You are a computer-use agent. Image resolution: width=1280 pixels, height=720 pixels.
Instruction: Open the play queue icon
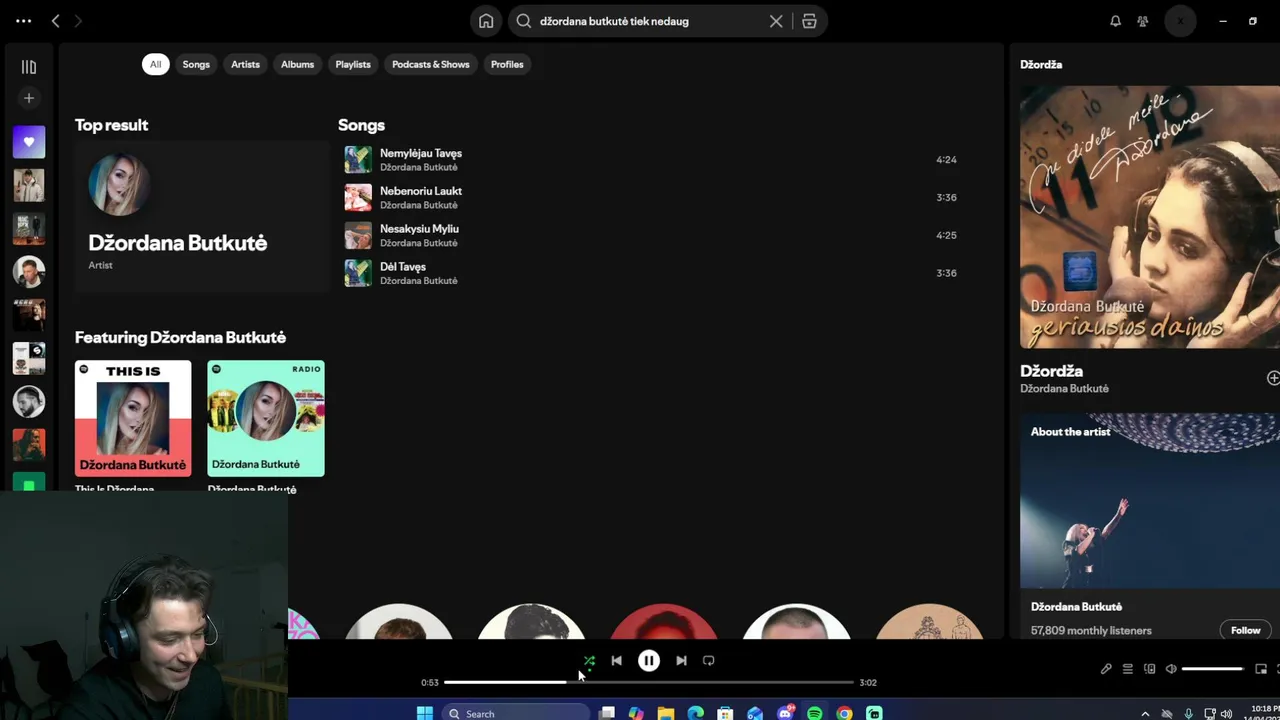pos(1128,669)
